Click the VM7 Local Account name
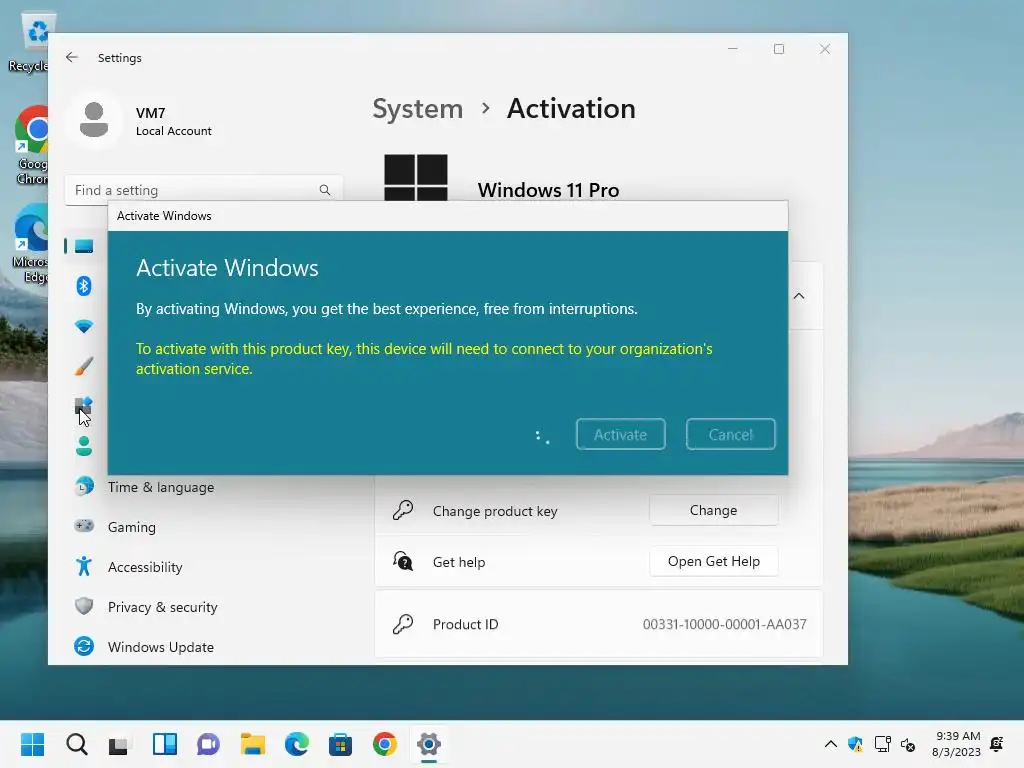This screenshot has height=768, width=1024. [173, 121]
